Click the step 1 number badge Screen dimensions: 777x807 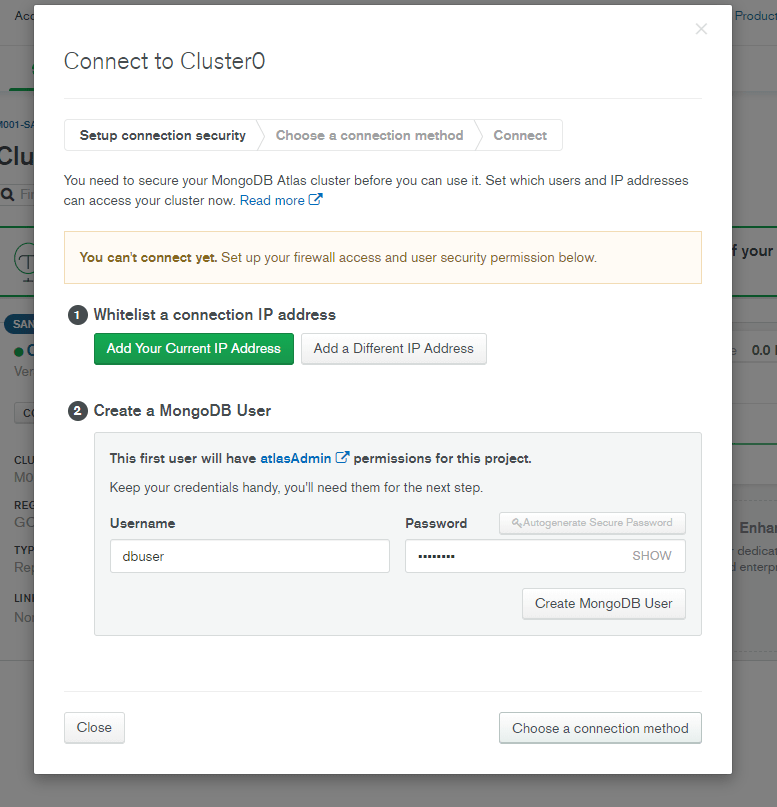point(77,315)
